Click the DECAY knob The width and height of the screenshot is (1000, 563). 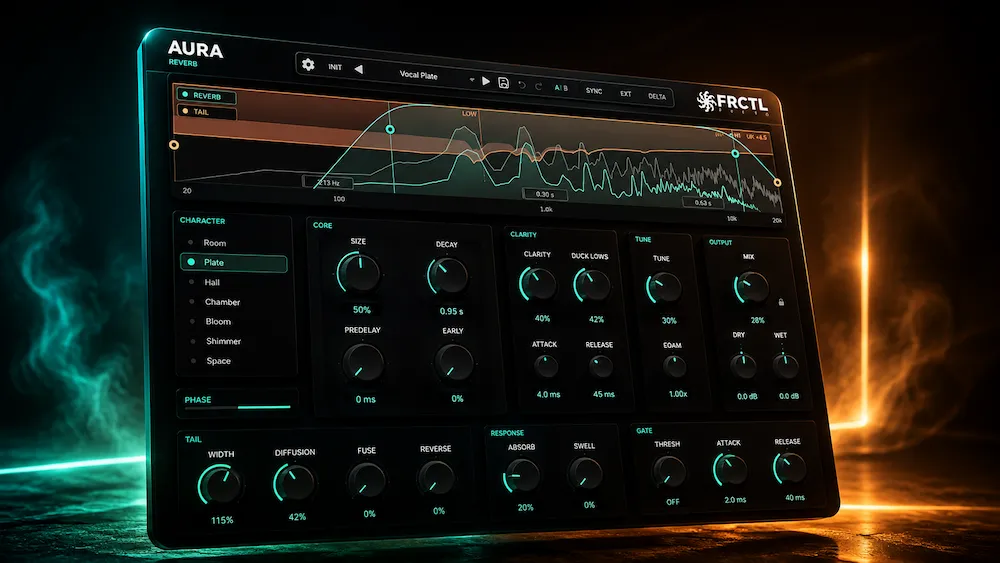[448, 275]
